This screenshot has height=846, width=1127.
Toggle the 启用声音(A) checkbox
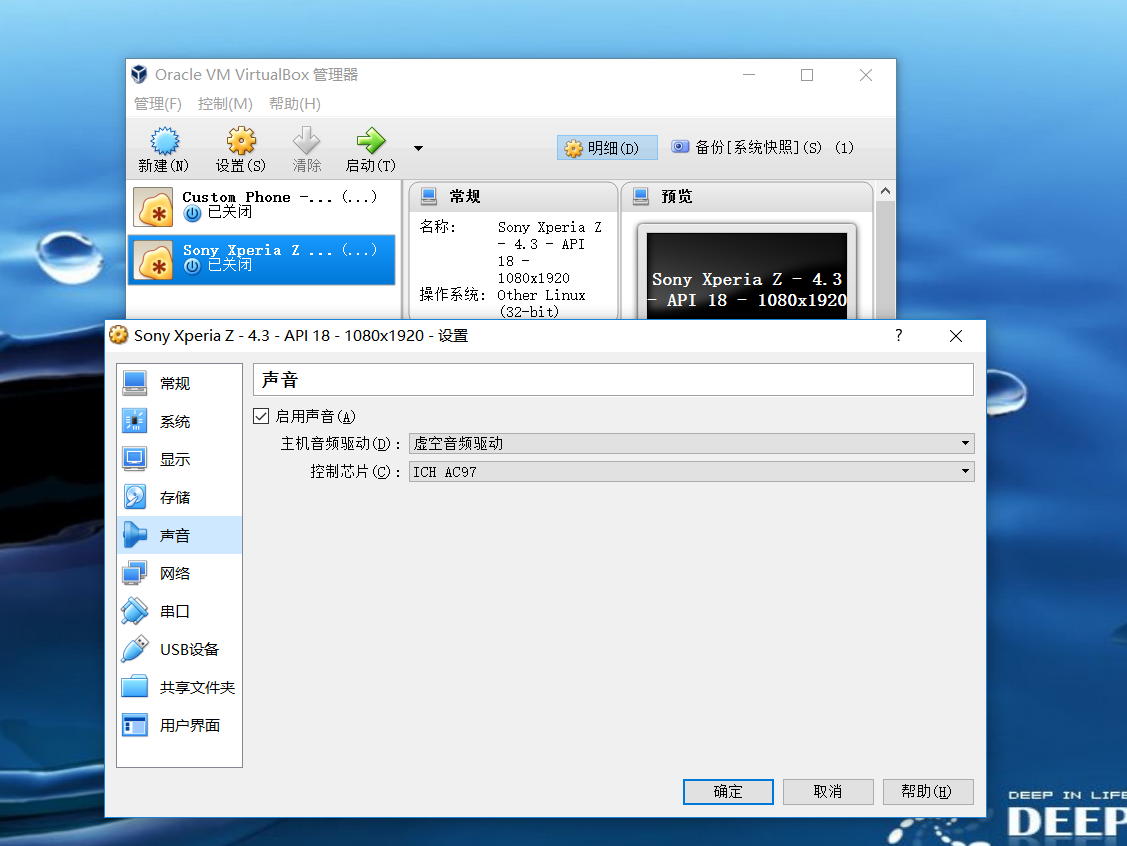(261, 416)
